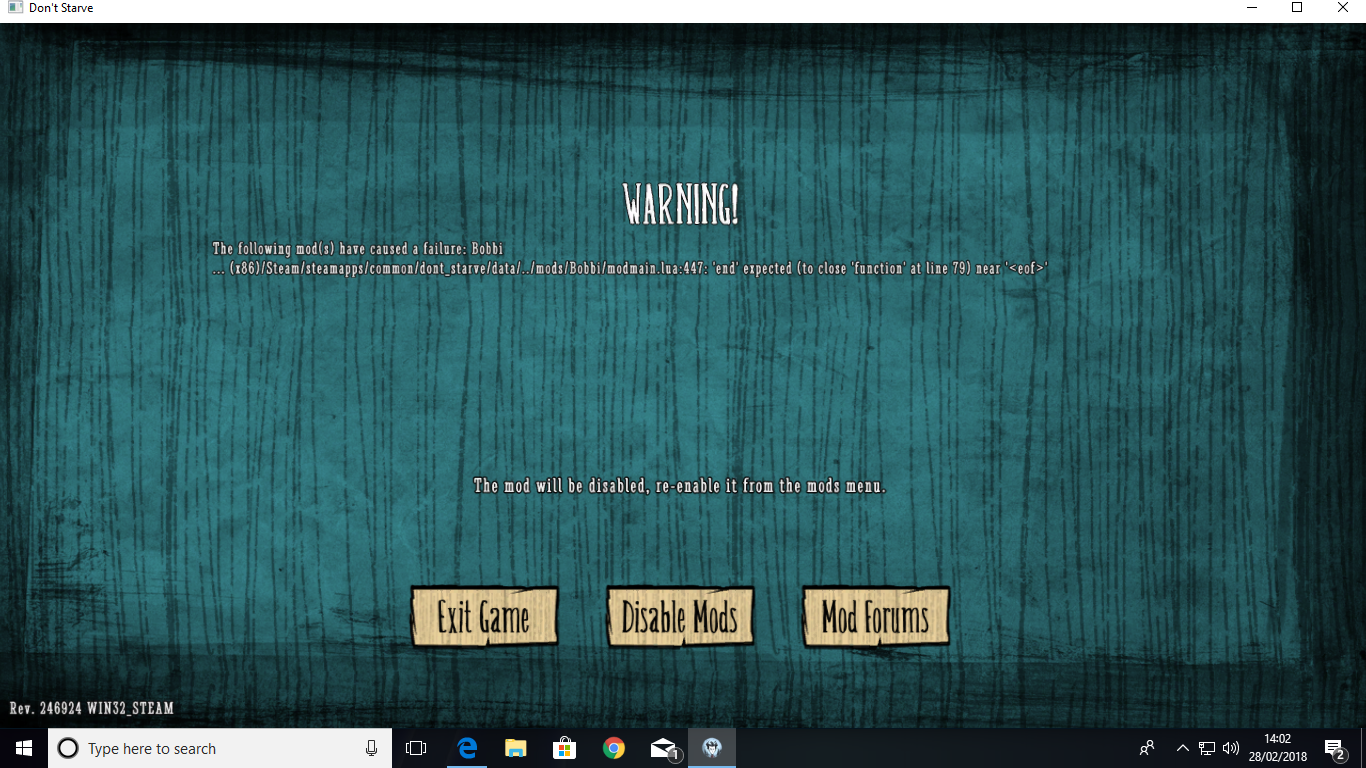Click the Exit Game button

(484, 617)
